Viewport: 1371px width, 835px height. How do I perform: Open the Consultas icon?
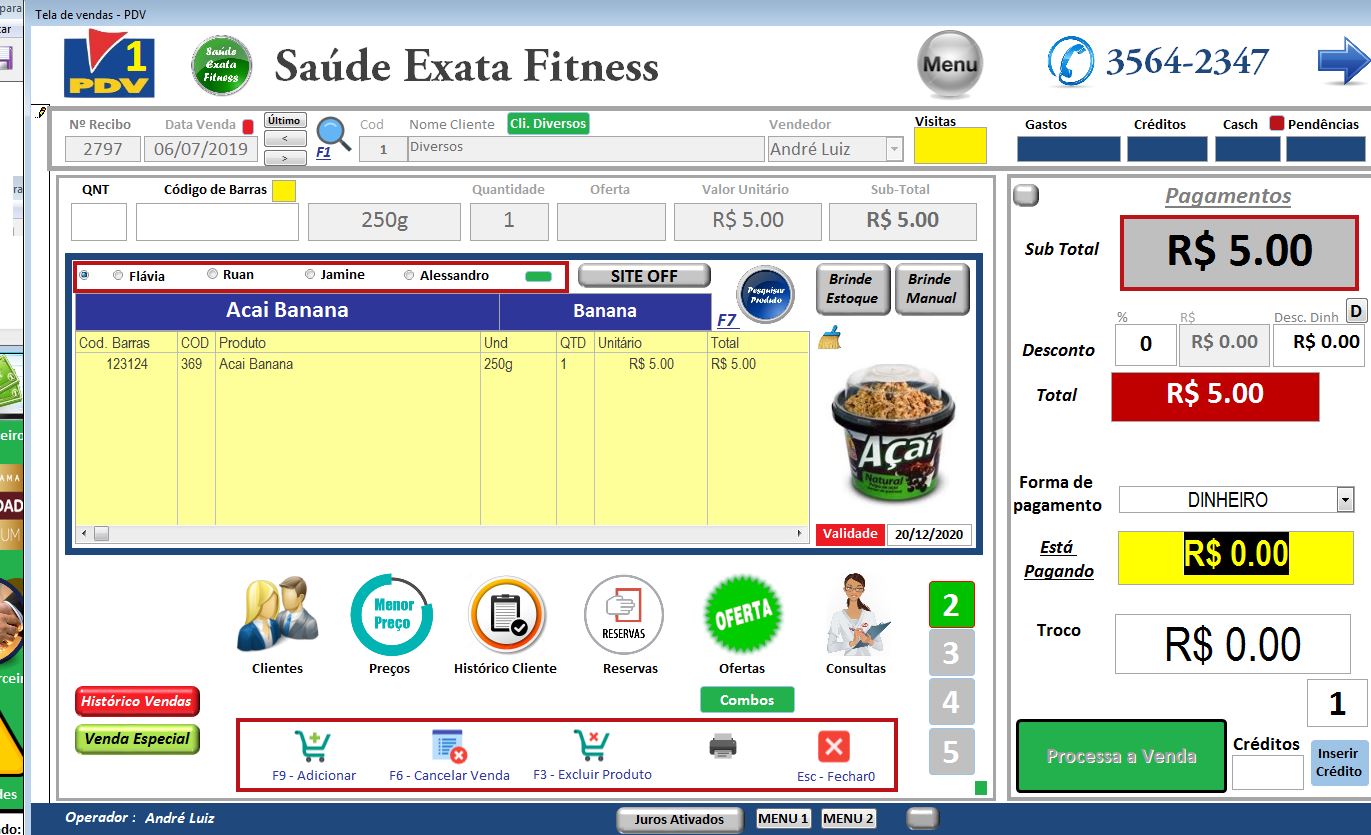(x=856, y=614)
